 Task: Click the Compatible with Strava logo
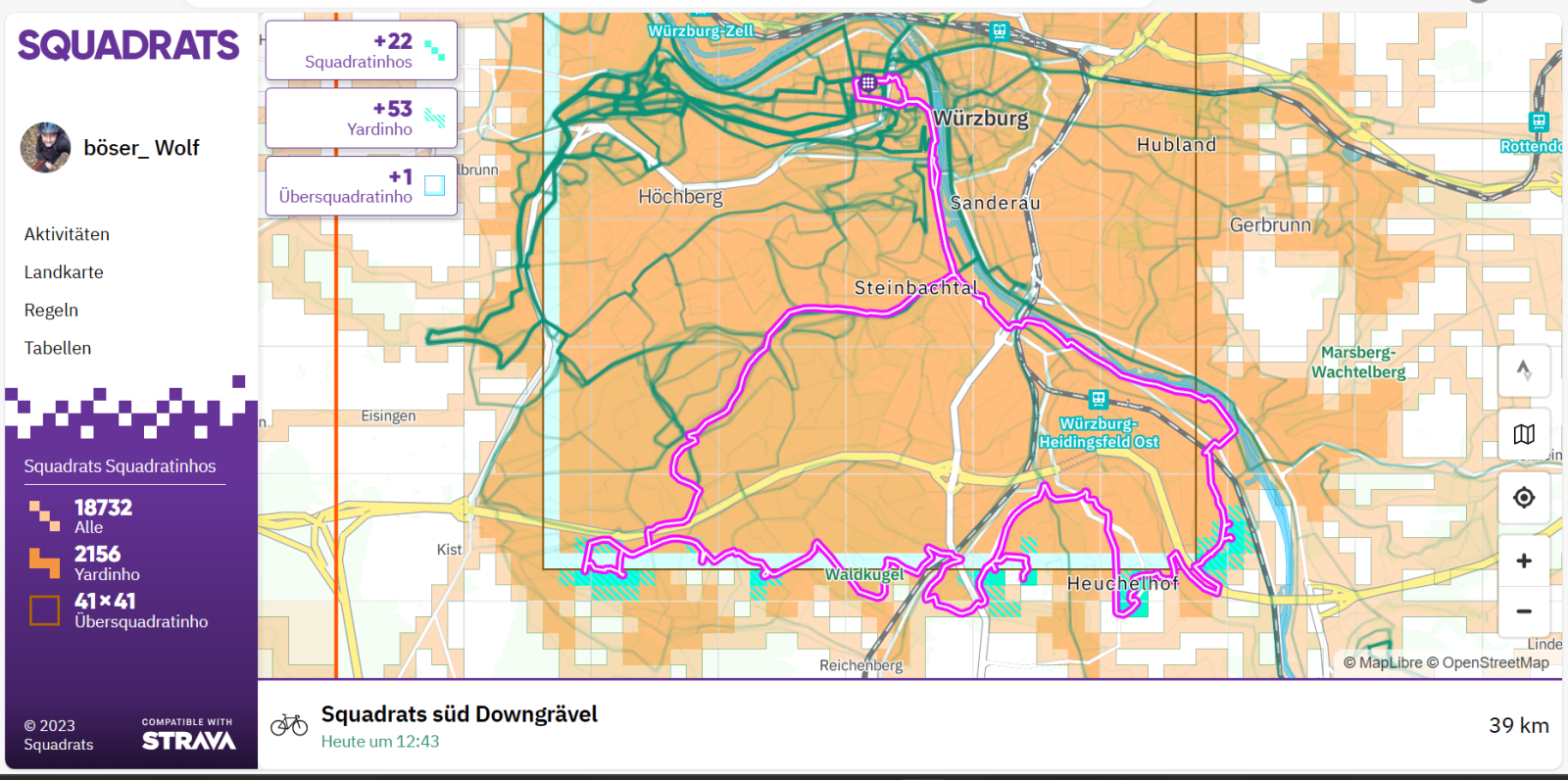click(188, 735)
